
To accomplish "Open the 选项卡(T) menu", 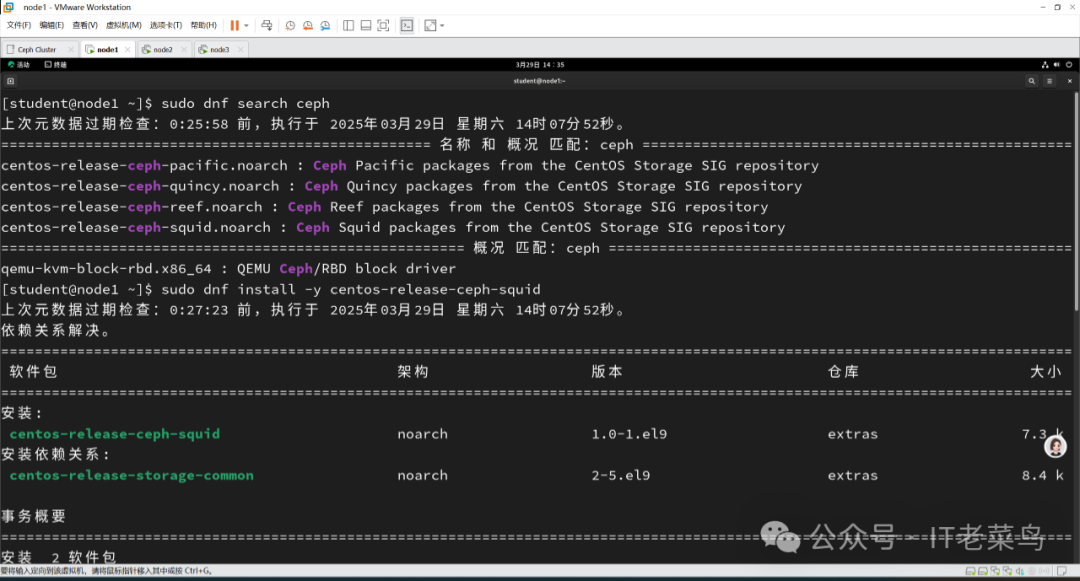I will [166, 25].
